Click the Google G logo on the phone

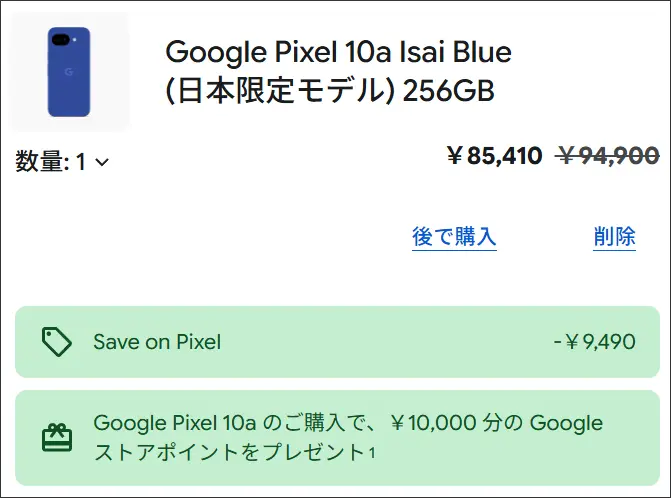point(68,73)
